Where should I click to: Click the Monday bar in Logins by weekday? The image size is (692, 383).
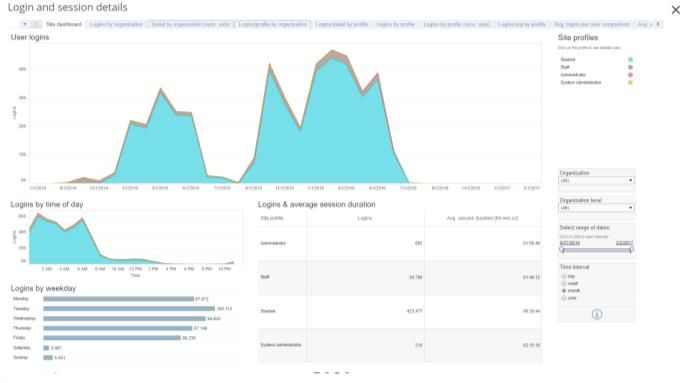pos(118,299)
